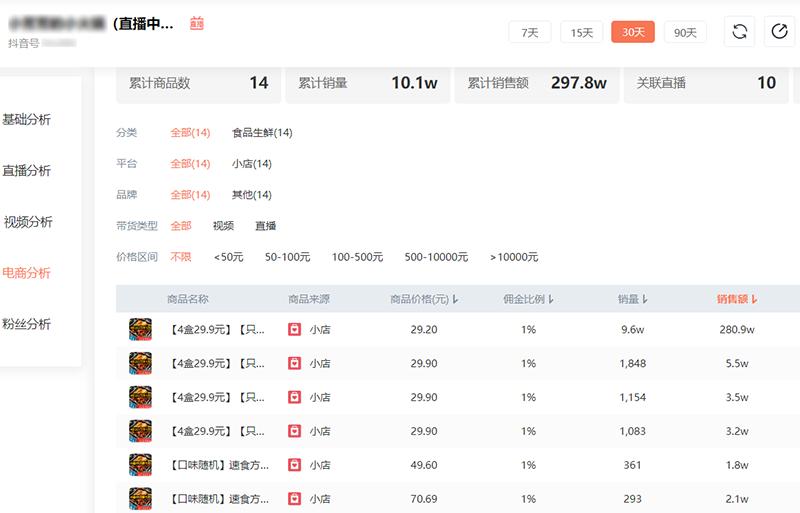Click the live broadcast badge icon
The height and width of the screenshot is (513, 800).
(197, 23)
